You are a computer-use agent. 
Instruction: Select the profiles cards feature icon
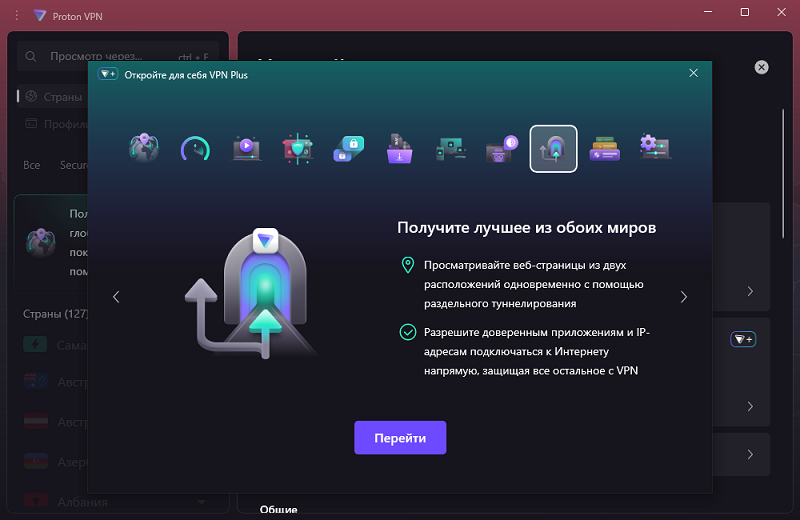604,149
